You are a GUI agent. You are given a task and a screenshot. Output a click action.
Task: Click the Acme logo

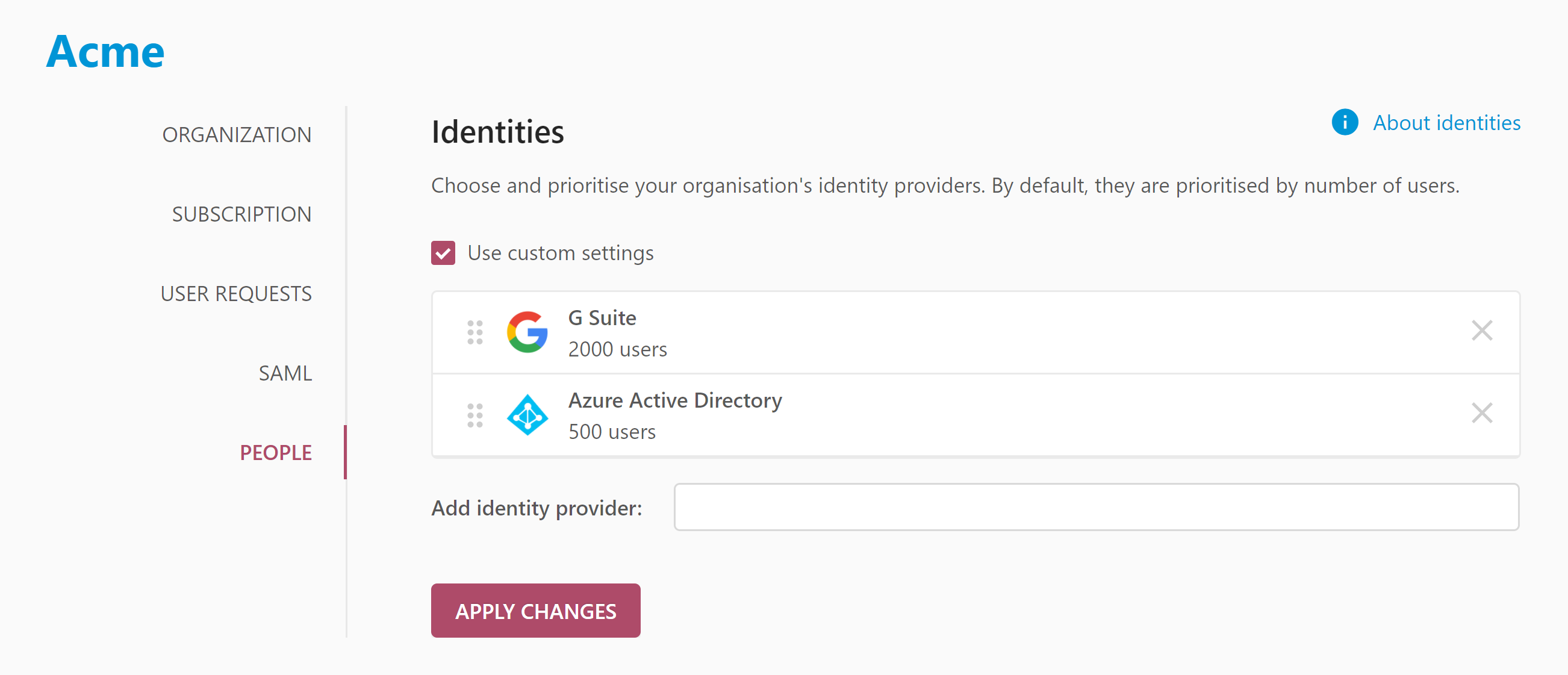[105, 51]
